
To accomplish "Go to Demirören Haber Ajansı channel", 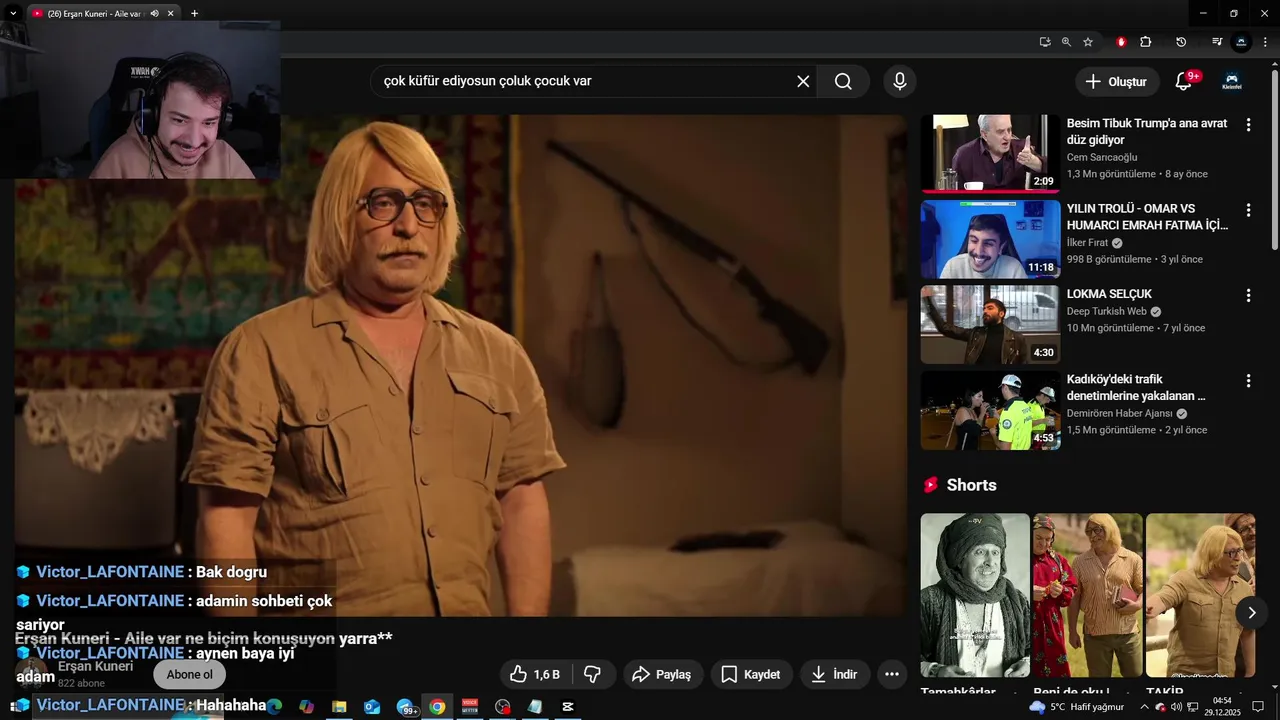I will pos(1120,413).
